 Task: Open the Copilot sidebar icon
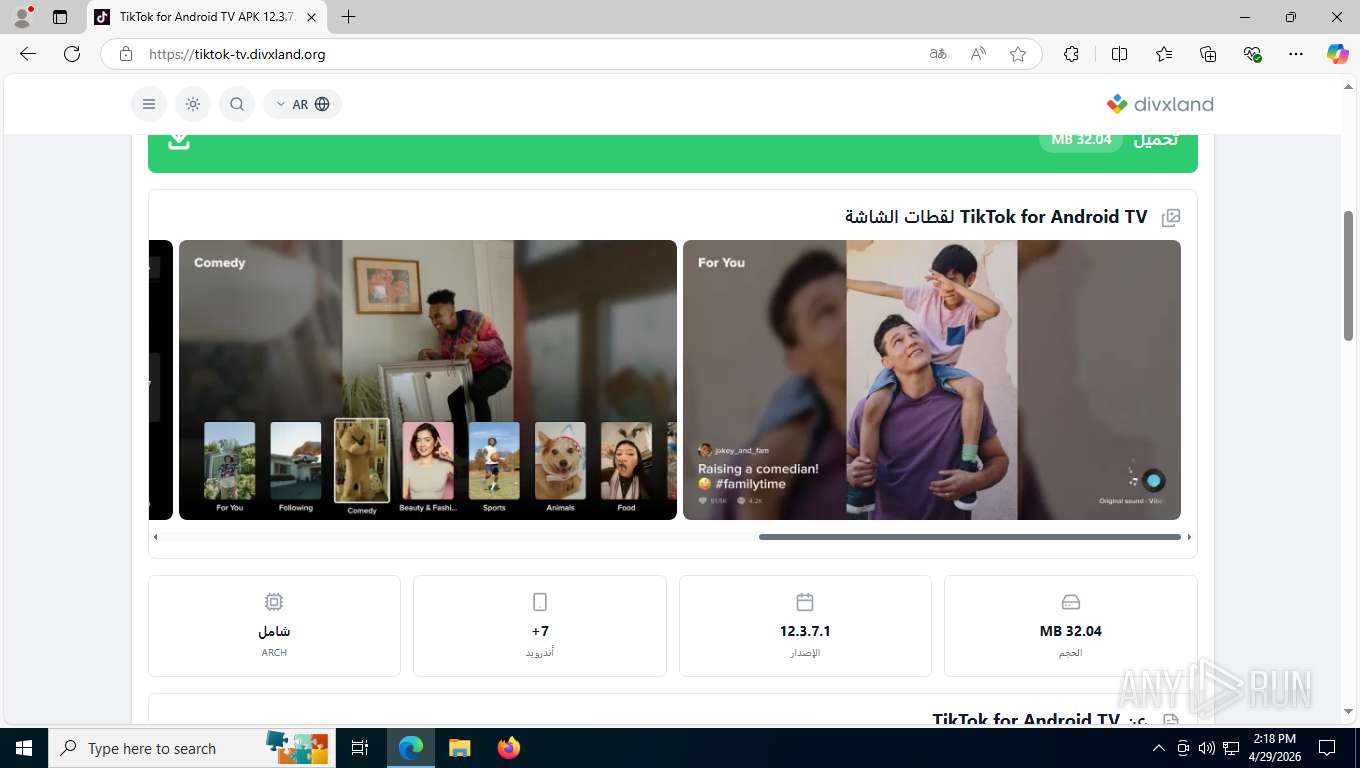coord(1338,54)
